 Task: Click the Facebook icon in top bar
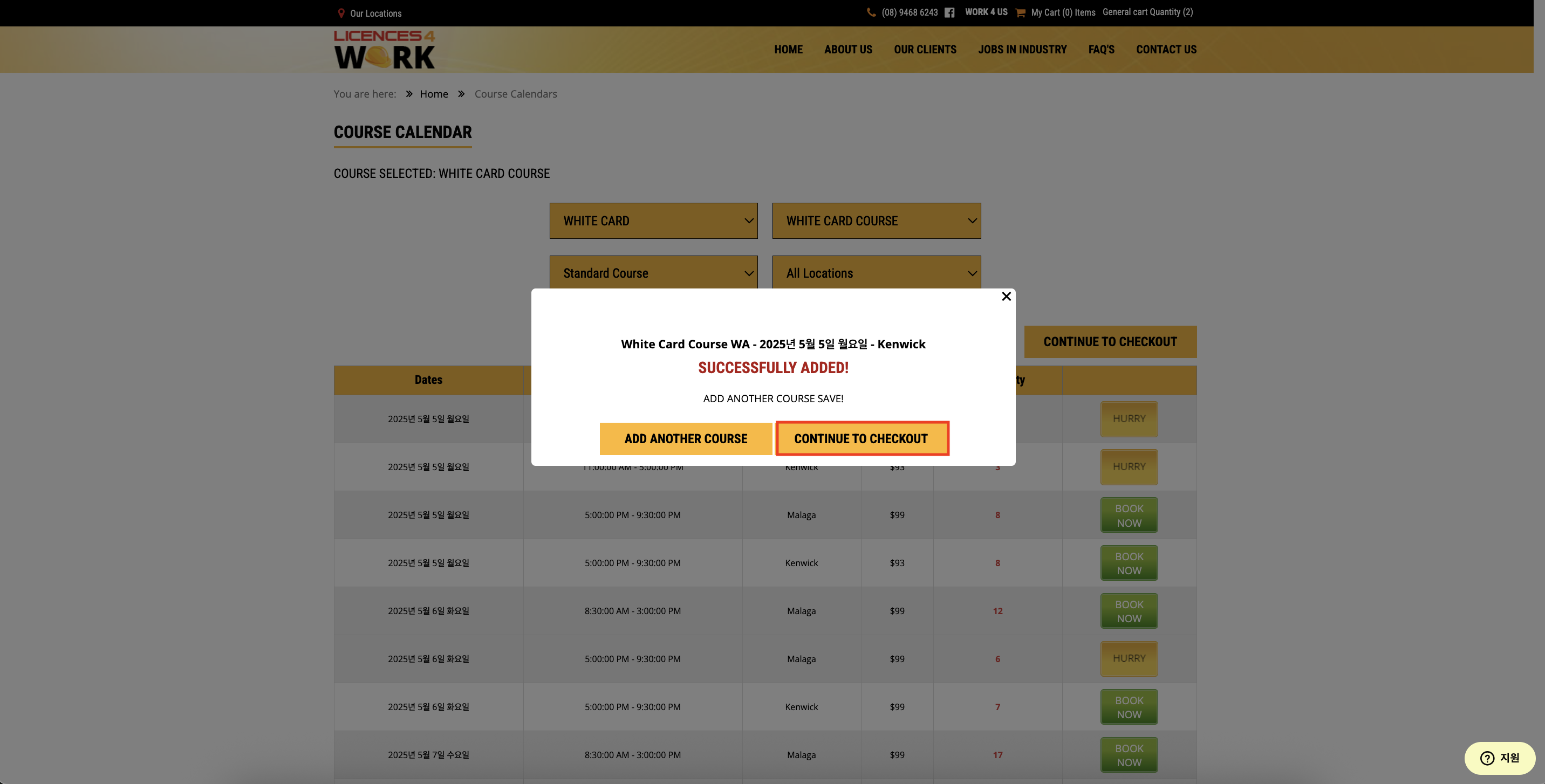point(949,12)
